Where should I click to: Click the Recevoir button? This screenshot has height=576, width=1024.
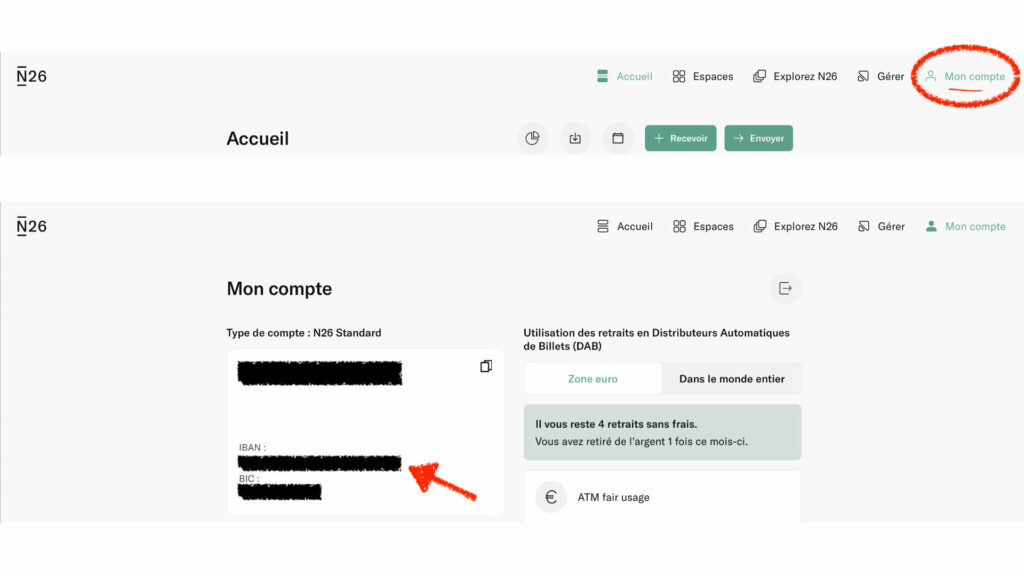tap(681, 138)
